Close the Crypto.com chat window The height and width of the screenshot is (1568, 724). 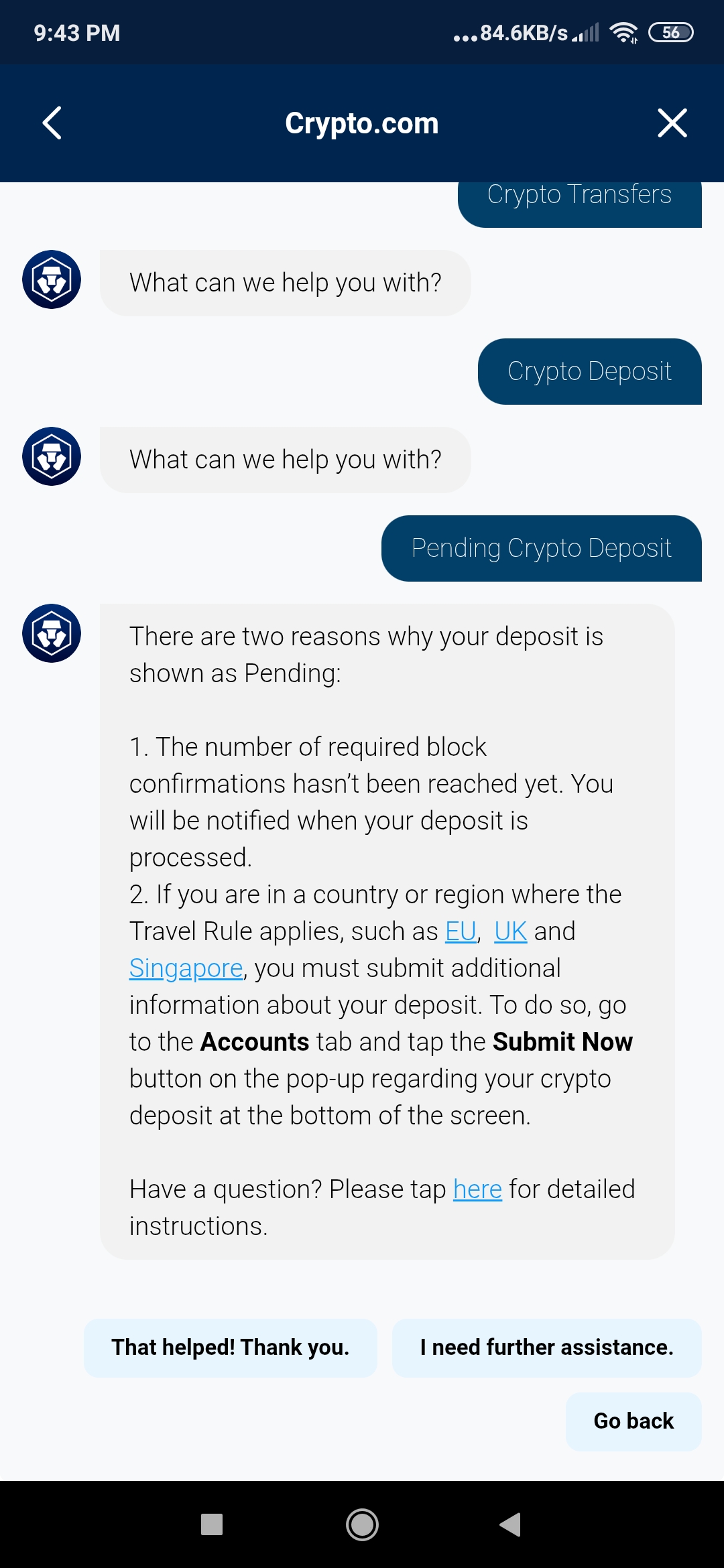[672, 123]
